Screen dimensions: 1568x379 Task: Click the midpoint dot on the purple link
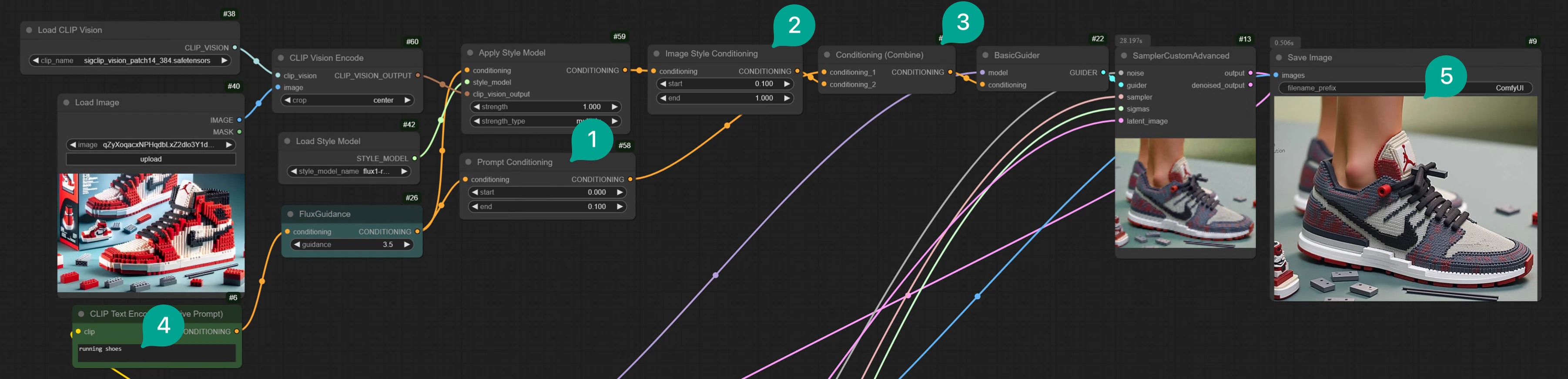[x=716, y=275]
